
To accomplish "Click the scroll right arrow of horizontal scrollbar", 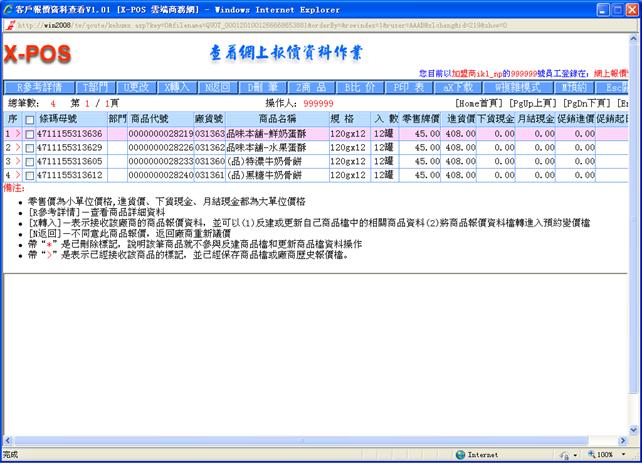I will pyautogui.click(x=623, y=437).
